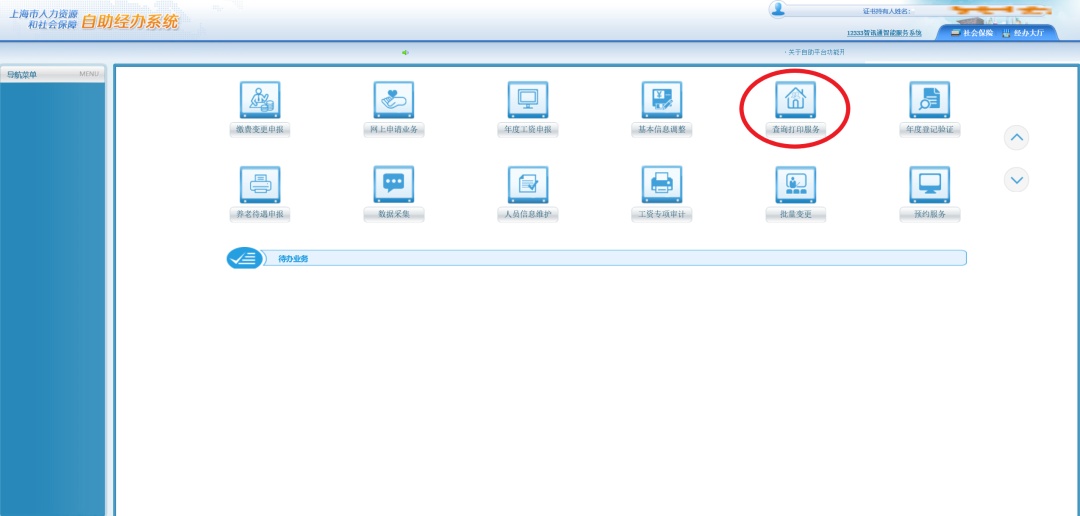Open 缴费变更申报 icon
This screenshot has height=516, width=1080.
click(x=260, y=101)
